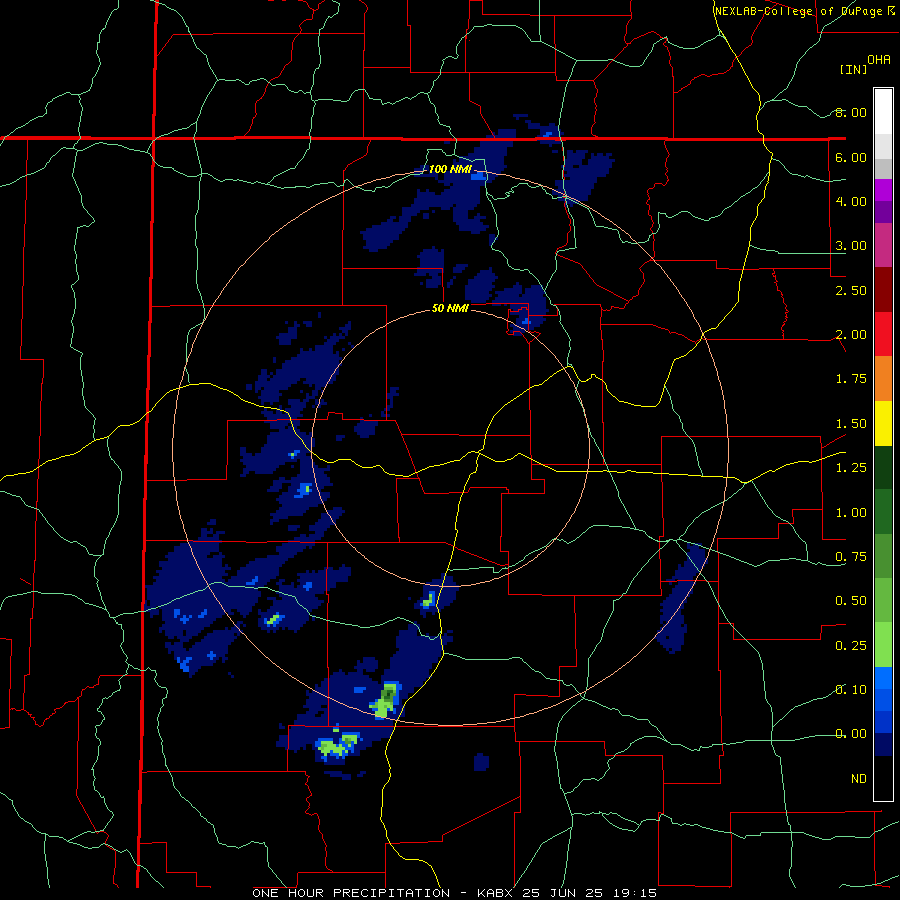Click the 1.00 legend value
Image resolution: width=900 pixels, height=900 pixels.
(851, 513)
